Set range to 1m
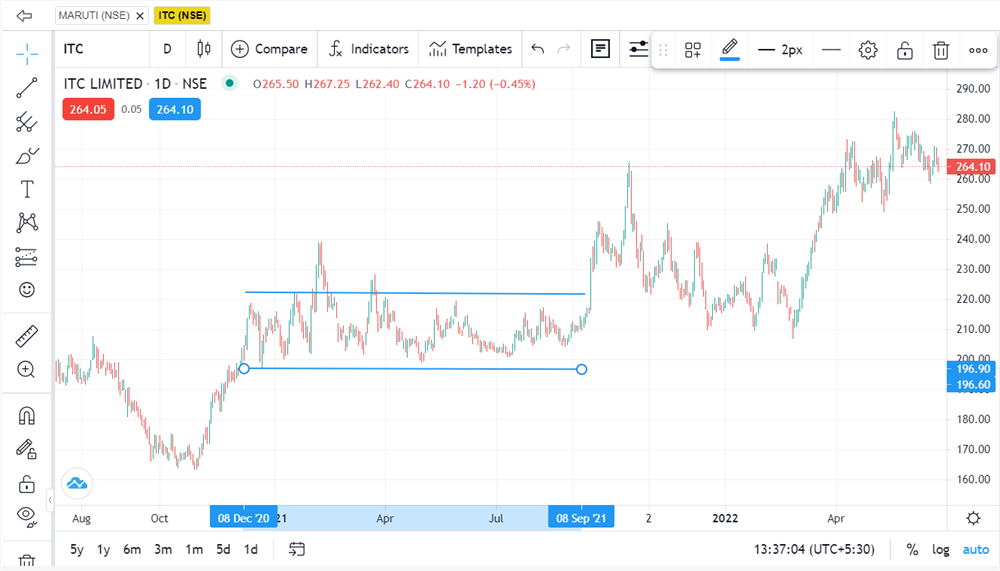1000x571 pixels. (x=194, y=549)
